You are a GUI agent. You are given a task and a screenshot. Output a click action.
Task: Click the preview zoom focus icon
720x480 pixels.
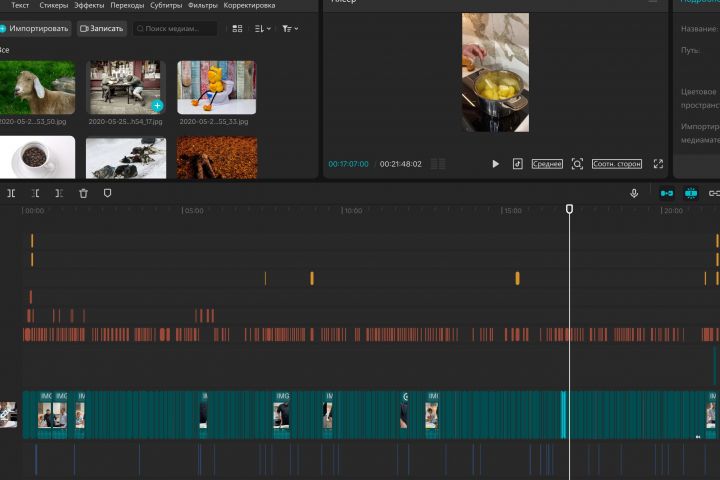(577, 164)
